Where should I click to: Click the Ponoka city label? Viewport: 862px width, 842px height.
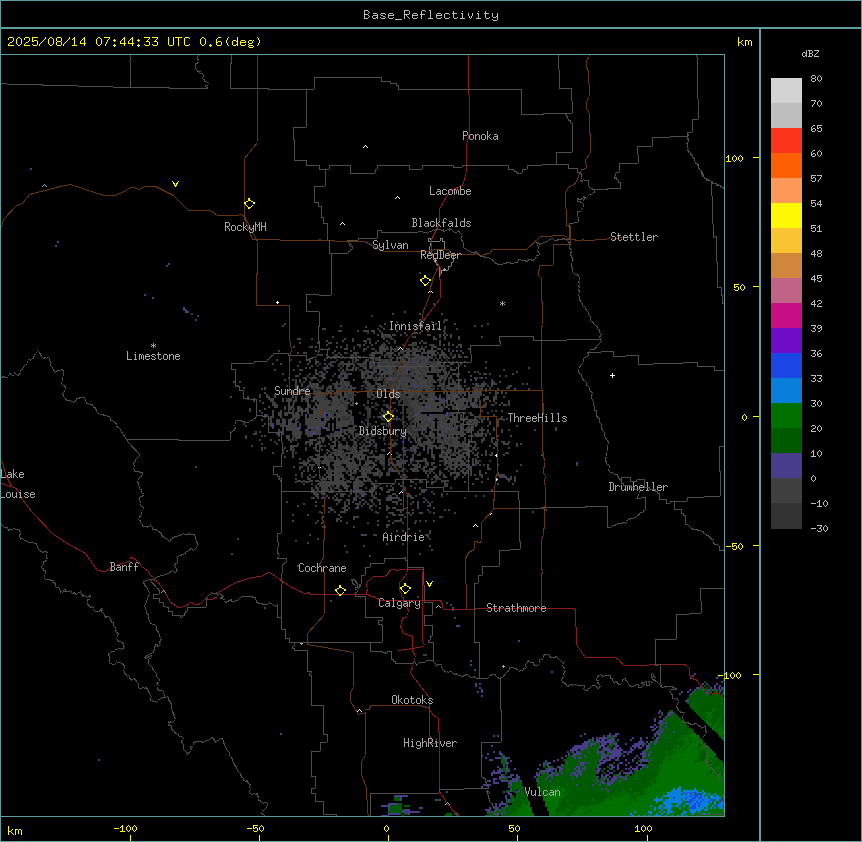click(x=480, y=136)
